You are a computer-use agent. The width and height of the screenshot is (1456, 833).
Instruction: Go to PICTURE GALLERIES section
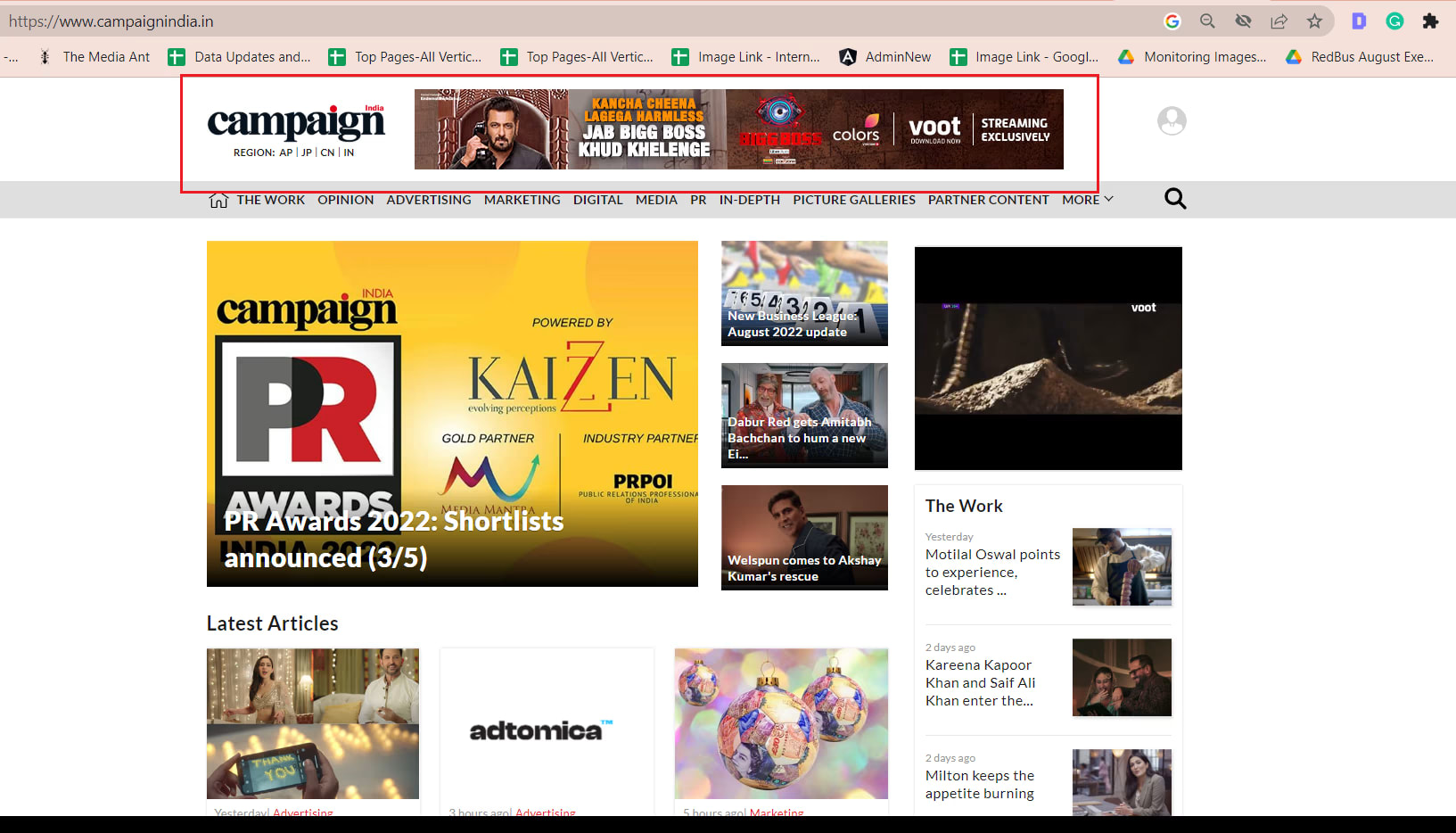[853, 200]
